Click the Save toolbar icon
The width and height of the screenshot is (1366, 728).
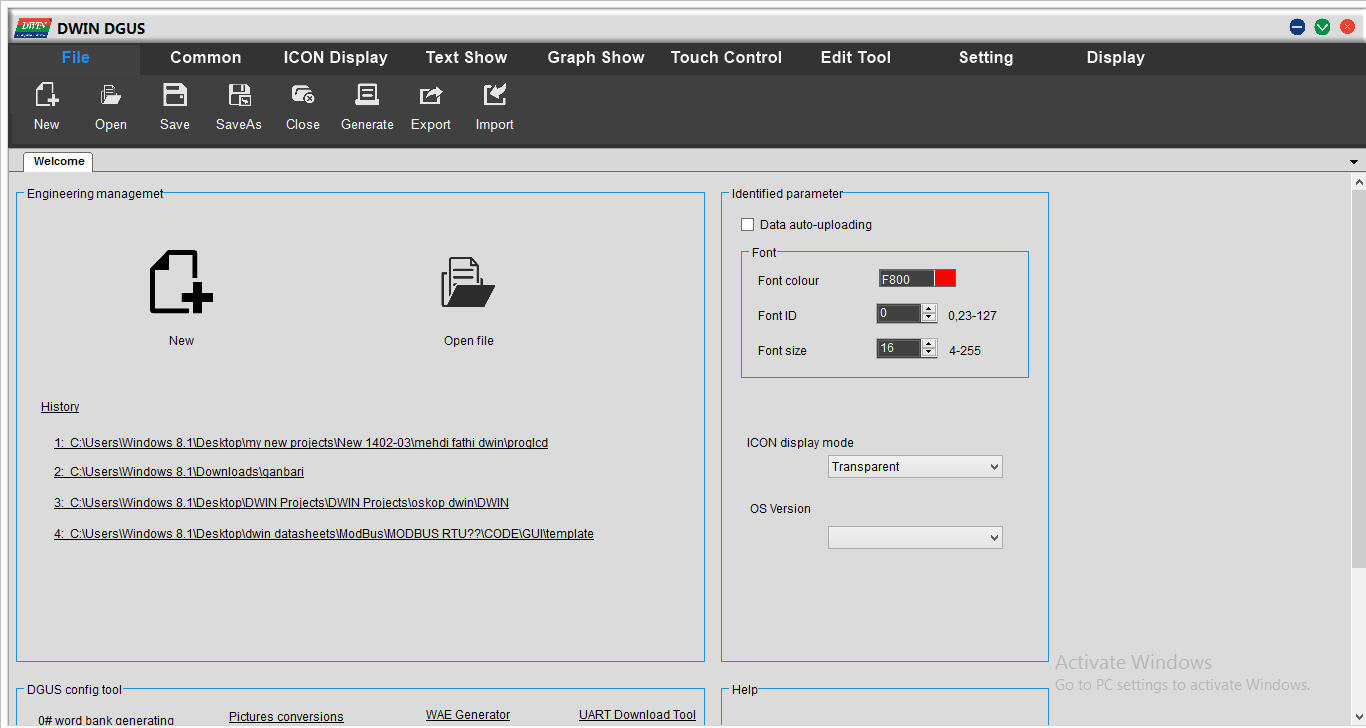(175, 96)
